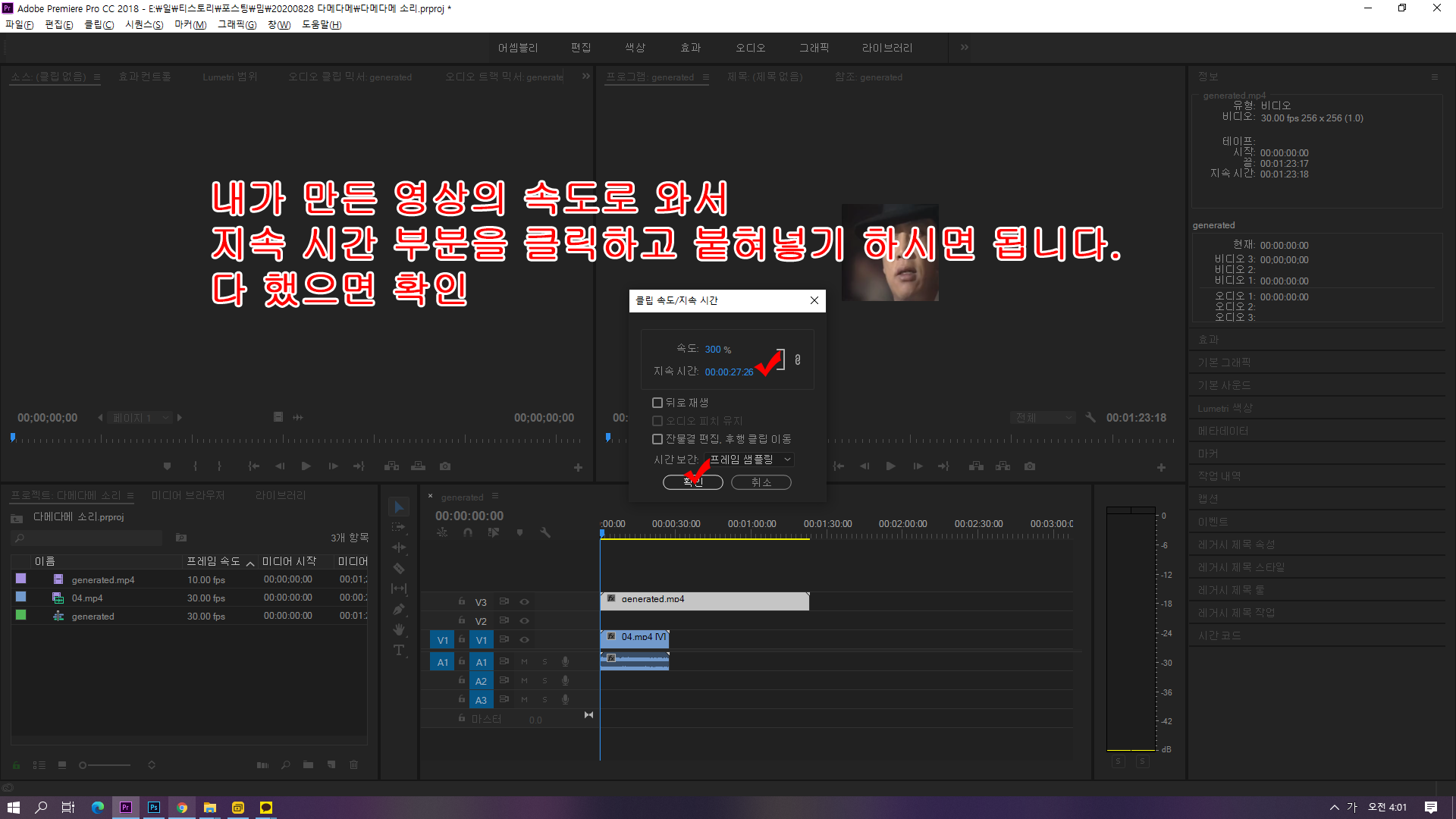The width and height of the screenshot is (1456, 819).
Task: Enable 잔물결 편집 후행 클립 이동 checkbox
Action: tap(657, 439)
